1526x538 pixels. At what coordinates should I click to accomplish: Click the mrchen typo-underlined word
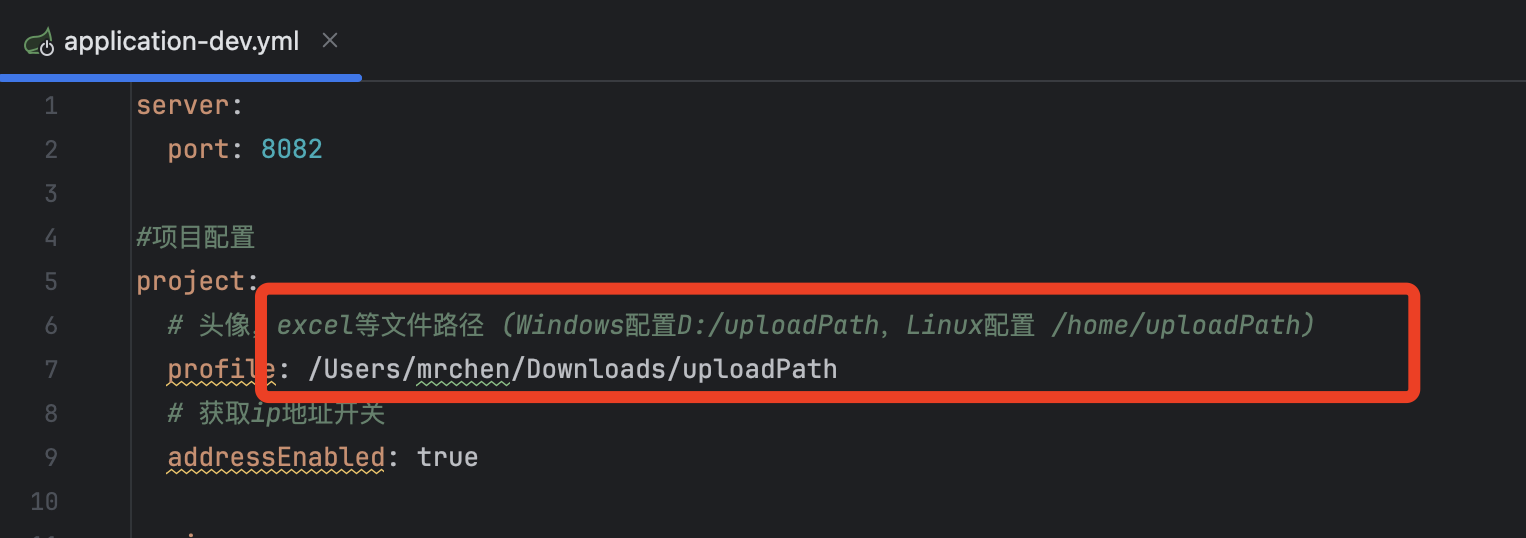(x=464, y=370)
